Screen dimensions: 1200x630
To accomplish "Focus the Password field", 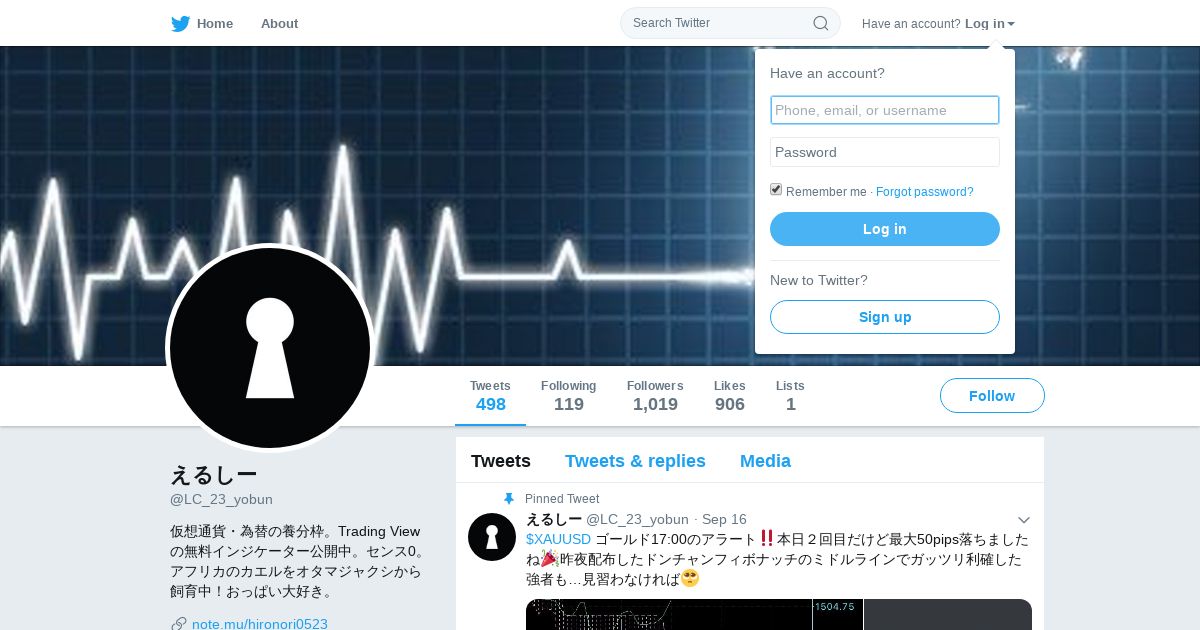I will tap(885, 152).
